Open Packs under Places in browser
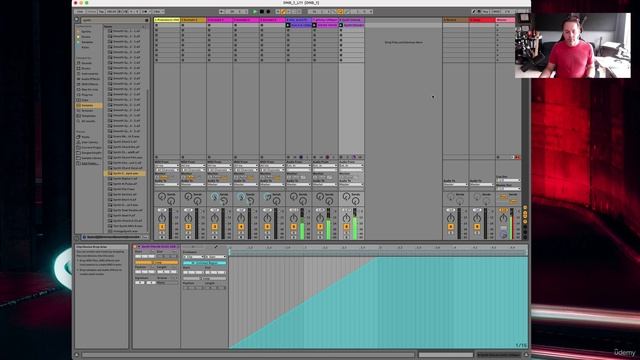 (86, 137)
